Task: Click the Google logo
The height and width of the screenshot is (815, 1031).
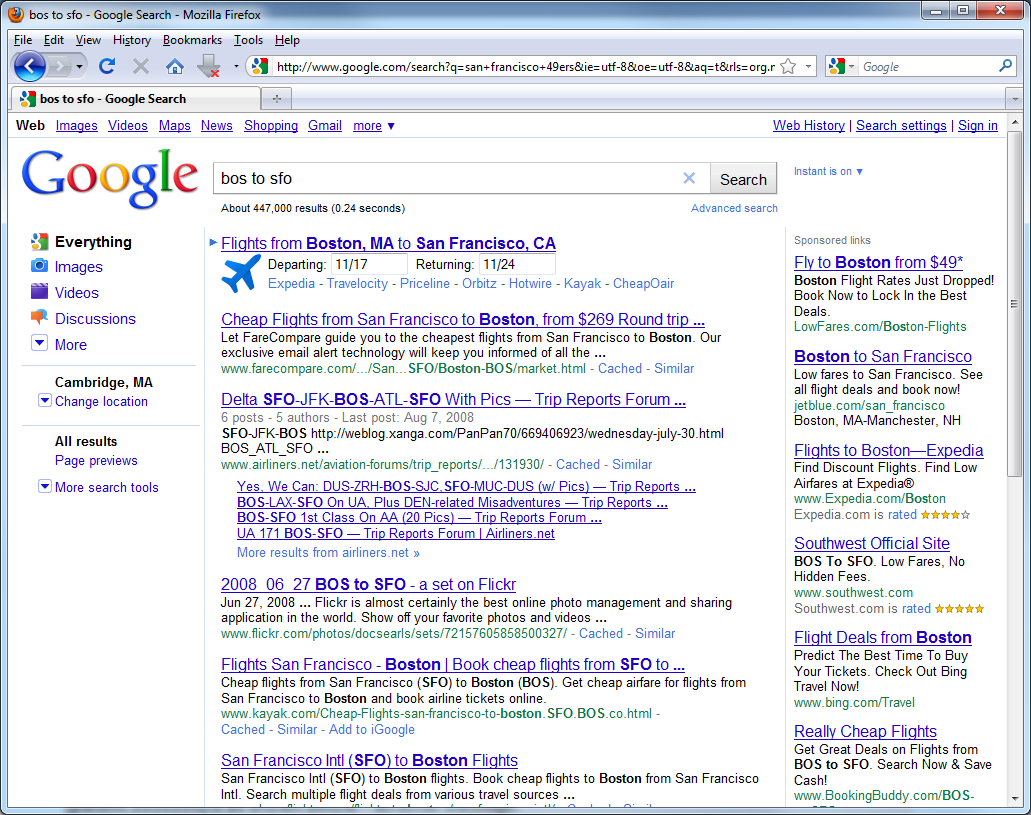Action: pyautogui.click(x=110, y=178)
